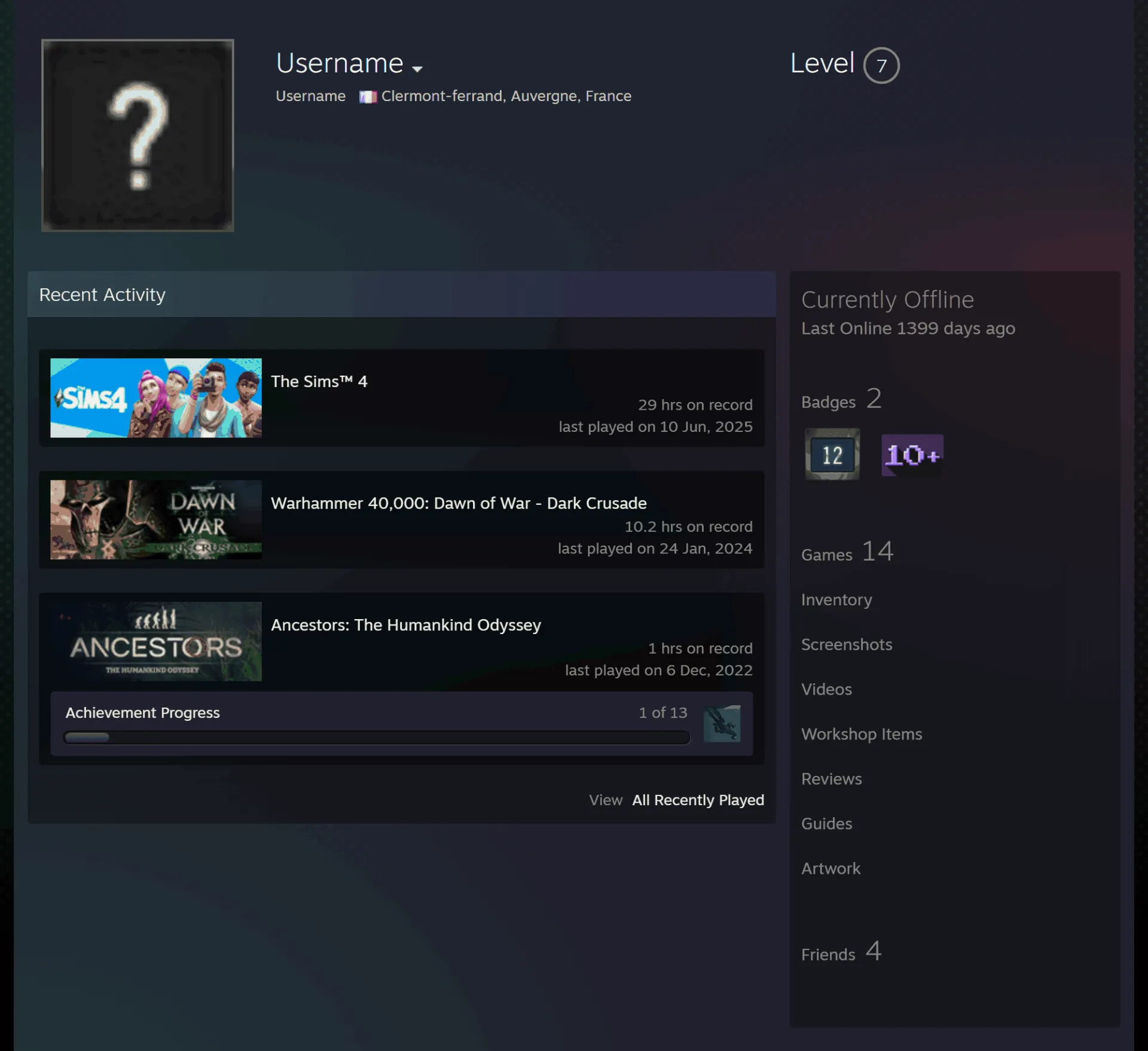Screen dimensions: 1148x1051
Task: Open the username history dropdown arrow
Action: pos(417,69)
